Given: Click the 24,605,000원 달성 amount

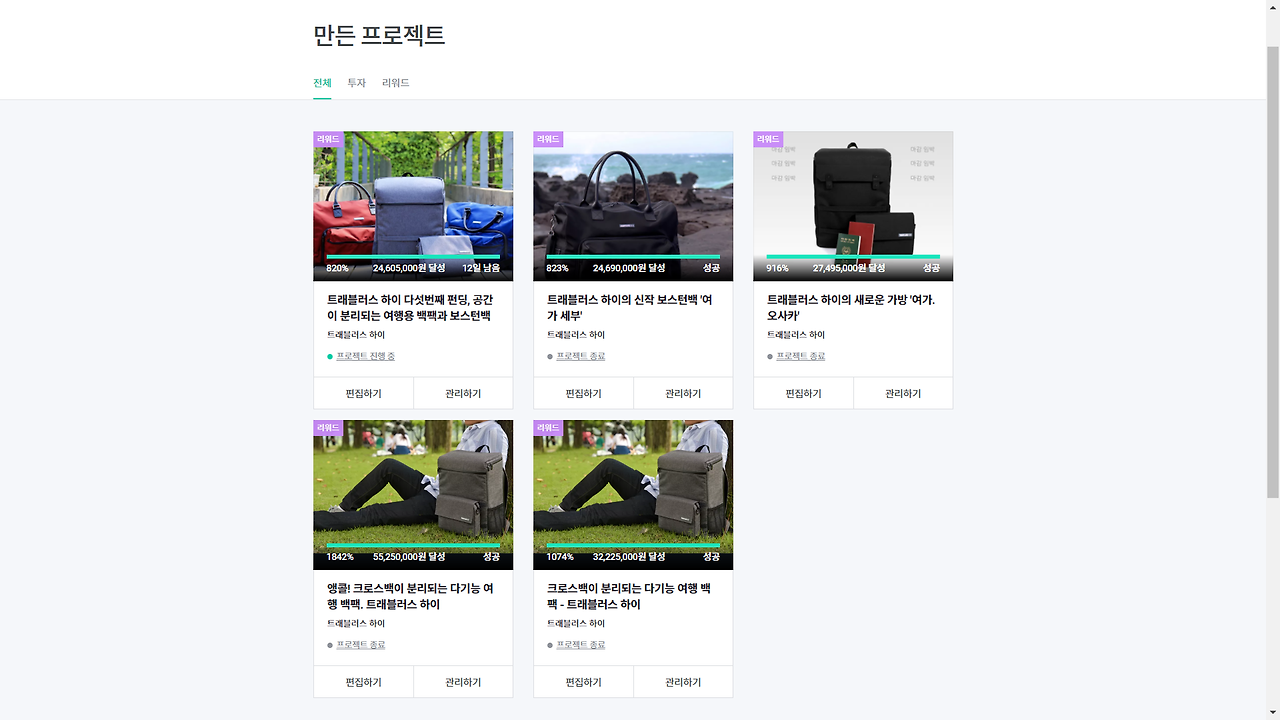Looking at the screenshot, I should tap(409, 268).
